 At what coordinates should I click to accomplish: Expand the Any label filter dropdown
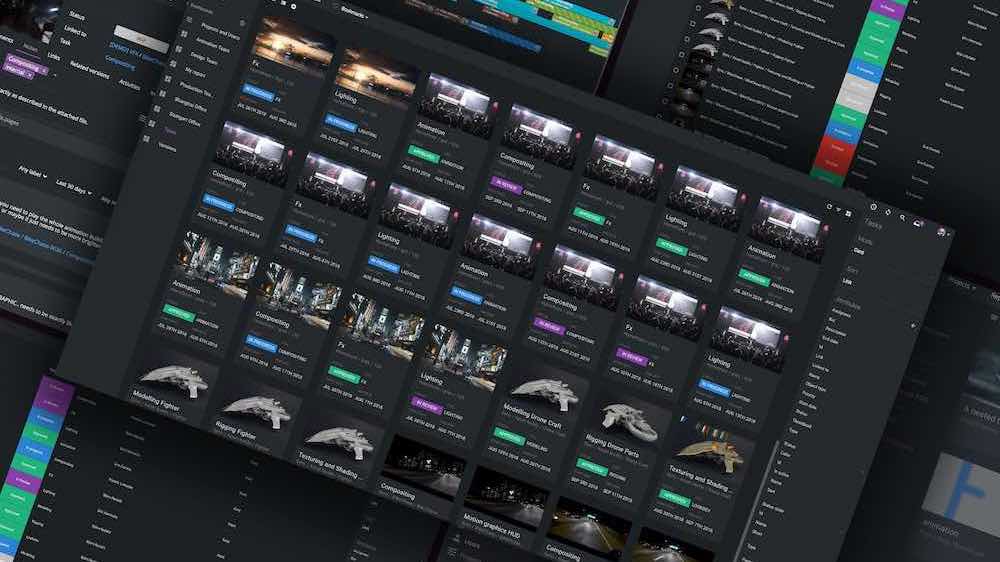pyautogui.click(x=33, y=172)
